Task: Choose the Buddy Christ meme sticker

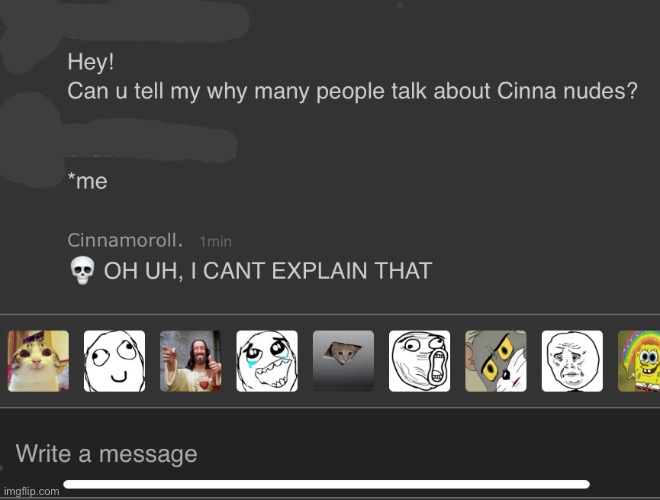Action: 191,361
